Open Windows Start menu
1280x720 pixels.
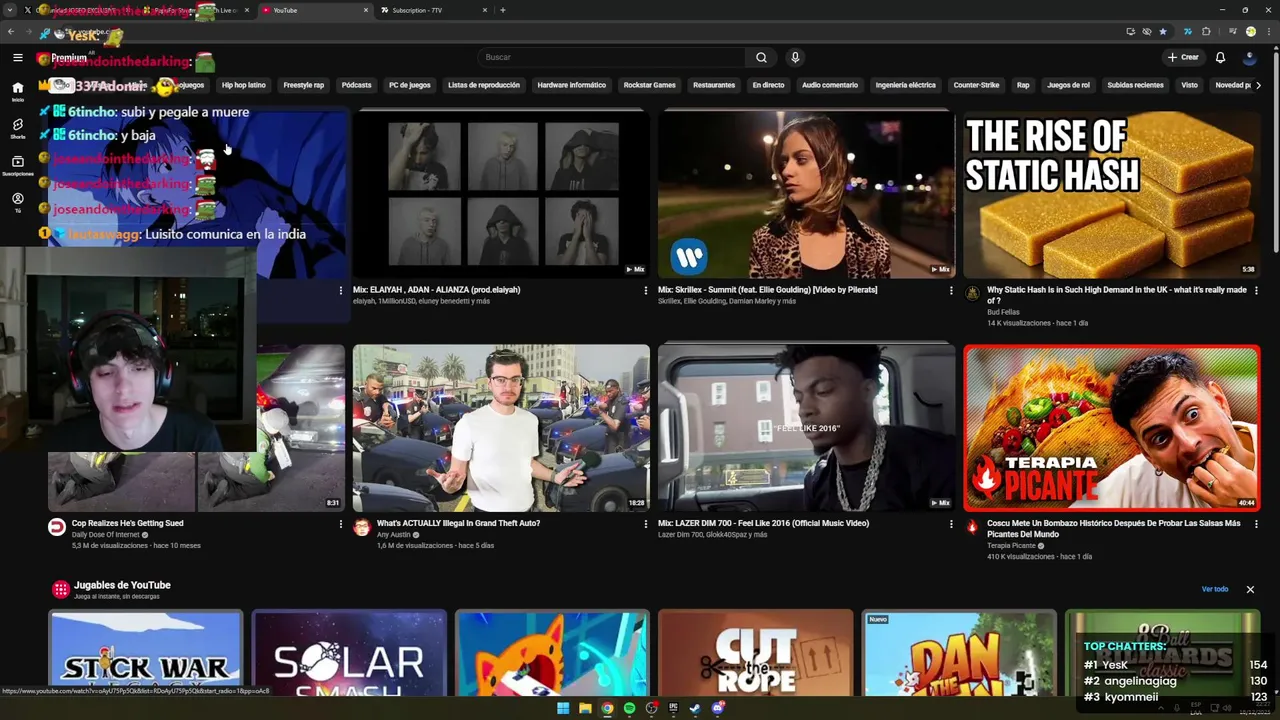(x=563, y=708)
